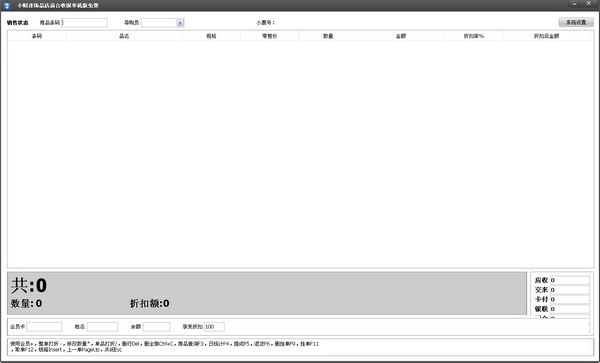Click the app icon in title bar
600x363 pixels.
[7, 5]
